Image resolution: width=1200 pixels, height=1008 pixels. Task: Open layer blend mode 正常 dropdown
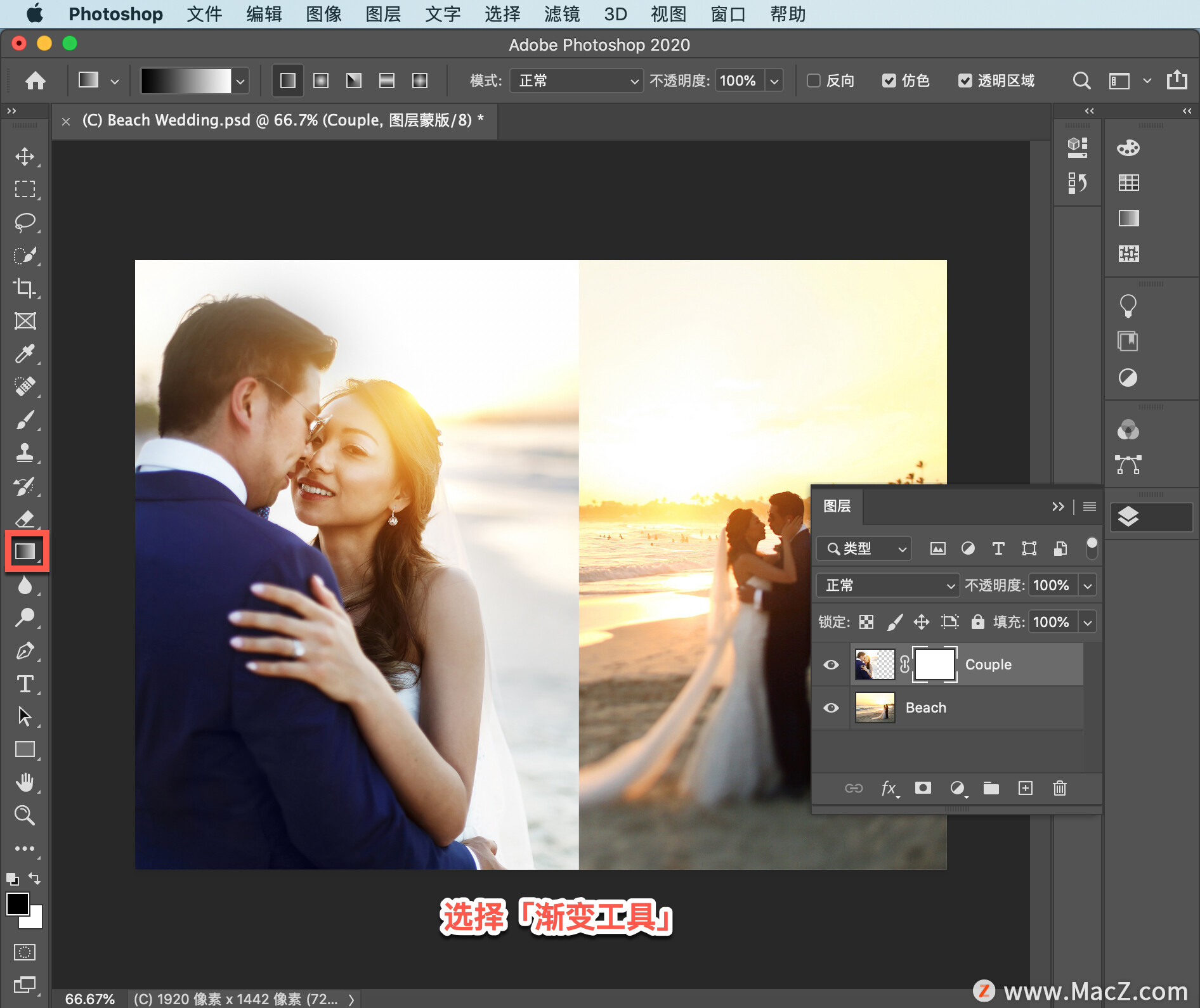click(x=887, y=585)
